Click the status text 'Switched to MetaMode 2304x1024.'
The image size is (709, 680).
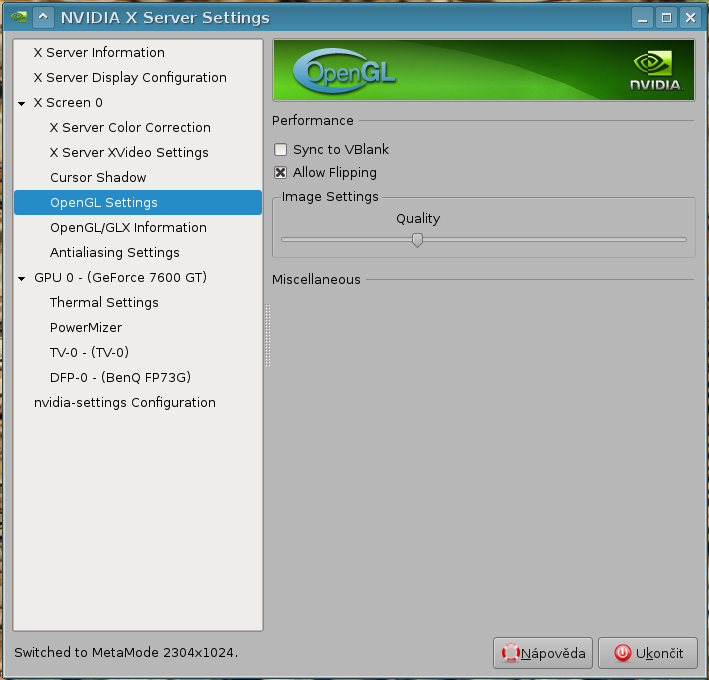(126, 652)
